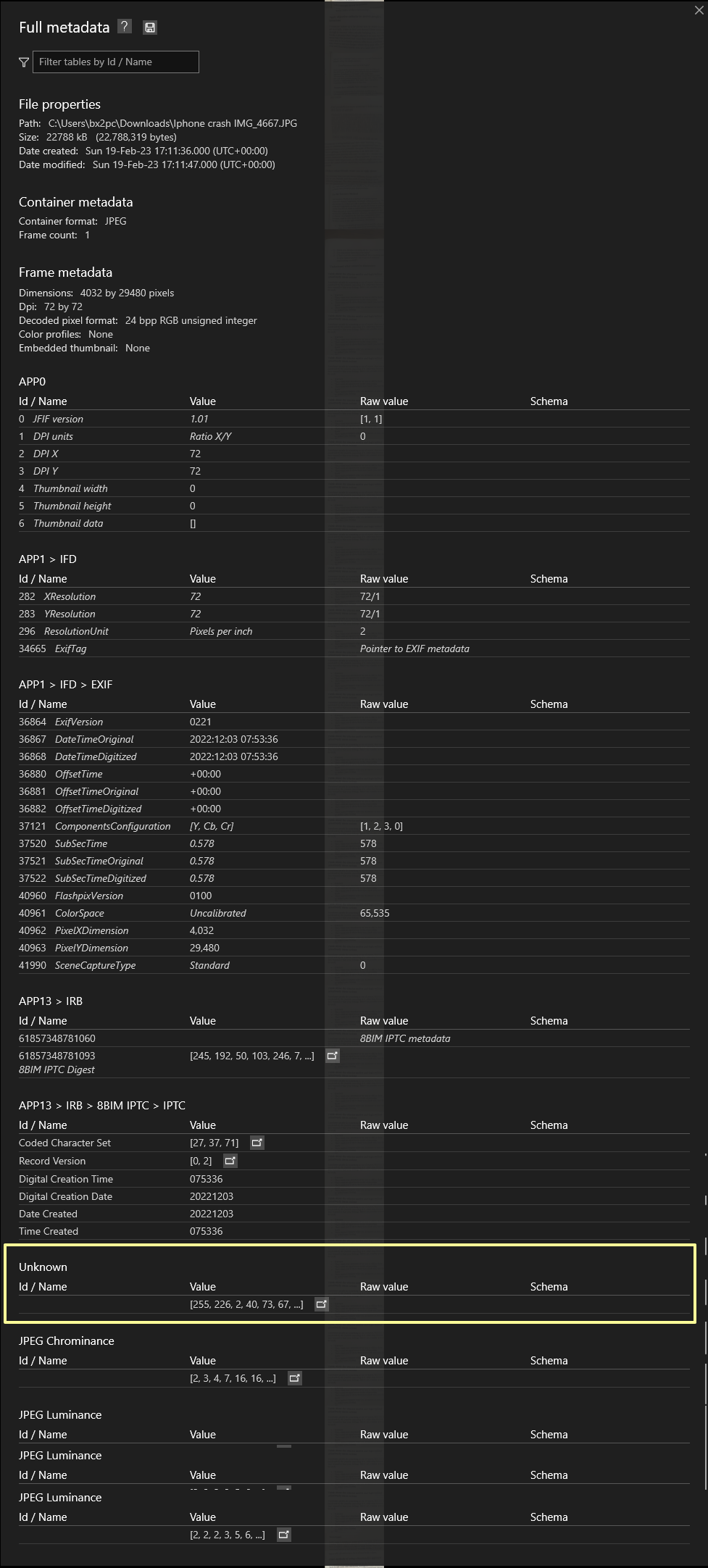Expand the Coded Character Set value
Screen dimensions: 708x1568
257,1143
